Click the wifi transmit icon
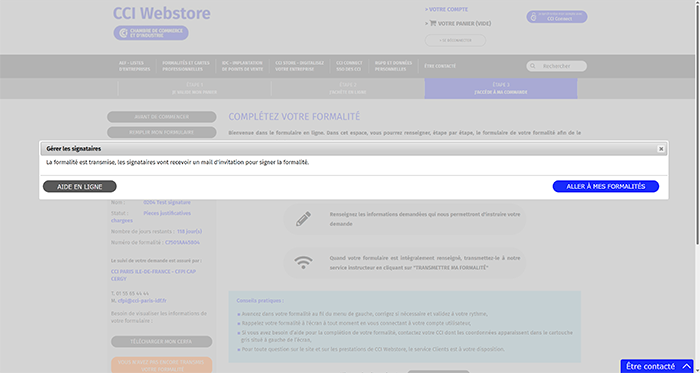 pos(304,262)
